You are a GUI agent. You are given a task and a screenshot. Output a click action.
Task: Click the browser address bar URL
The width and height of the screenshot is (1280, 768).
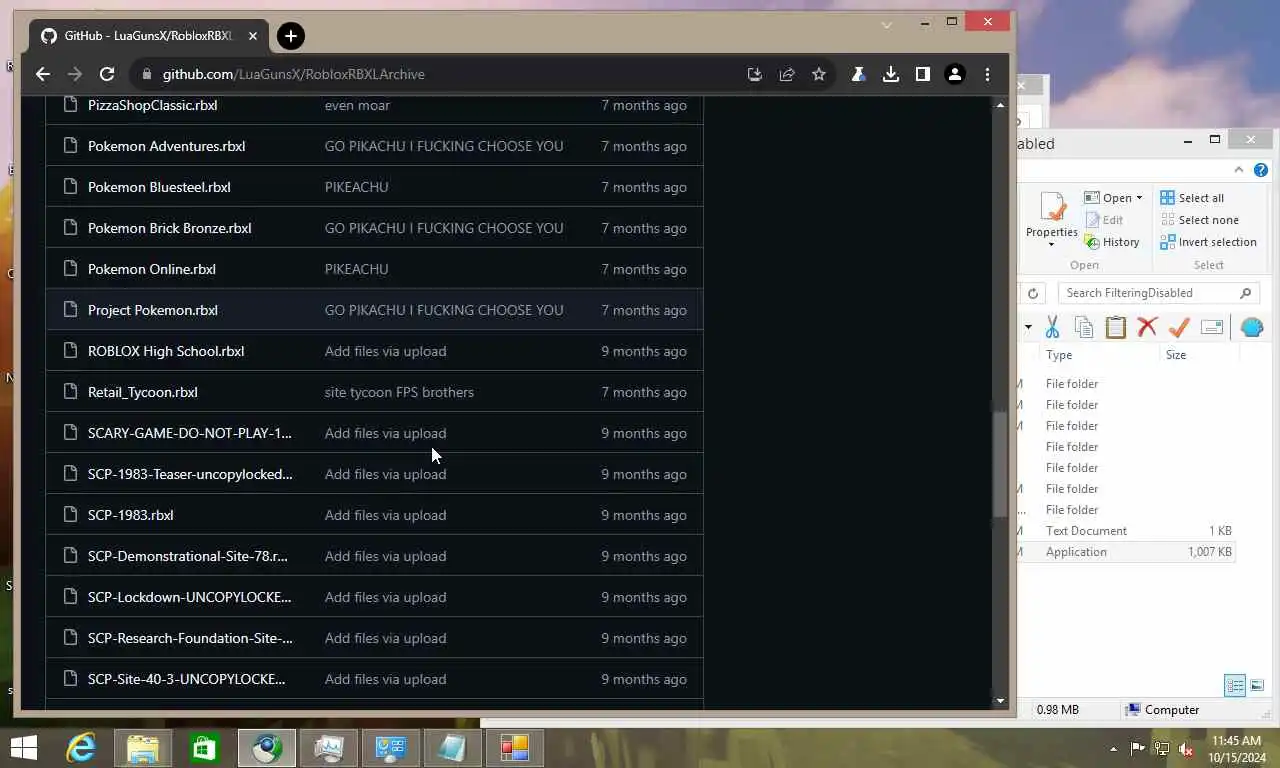tap(293, 74)
